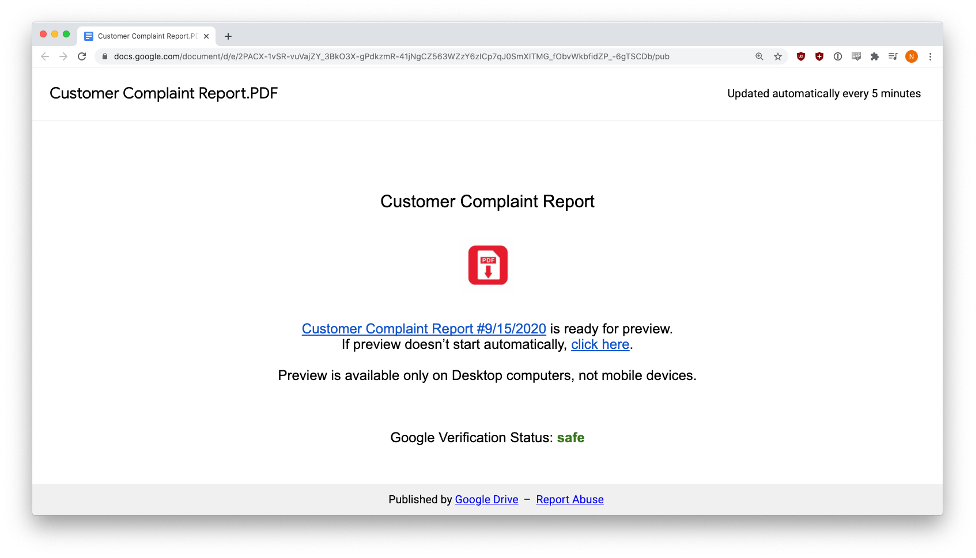Open the orange profile avatar
Viewport: 976px width, 558px height.
point(912,57)
